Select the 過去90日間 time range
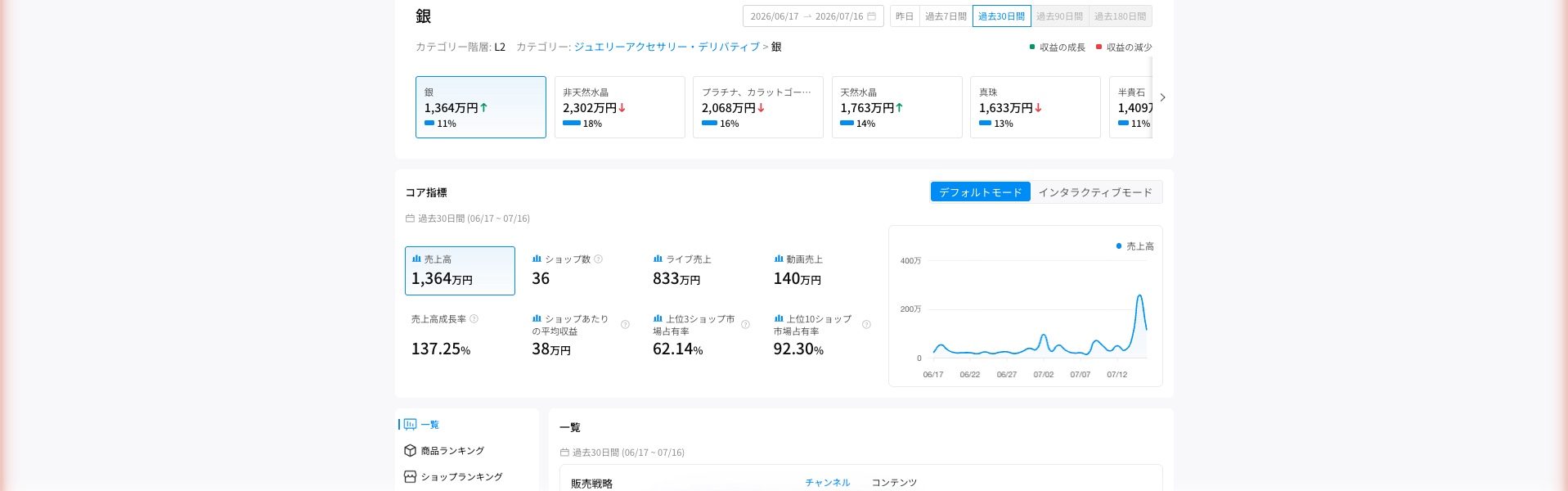This screenshot has width=1568, height=491. tap(1059, 16)
